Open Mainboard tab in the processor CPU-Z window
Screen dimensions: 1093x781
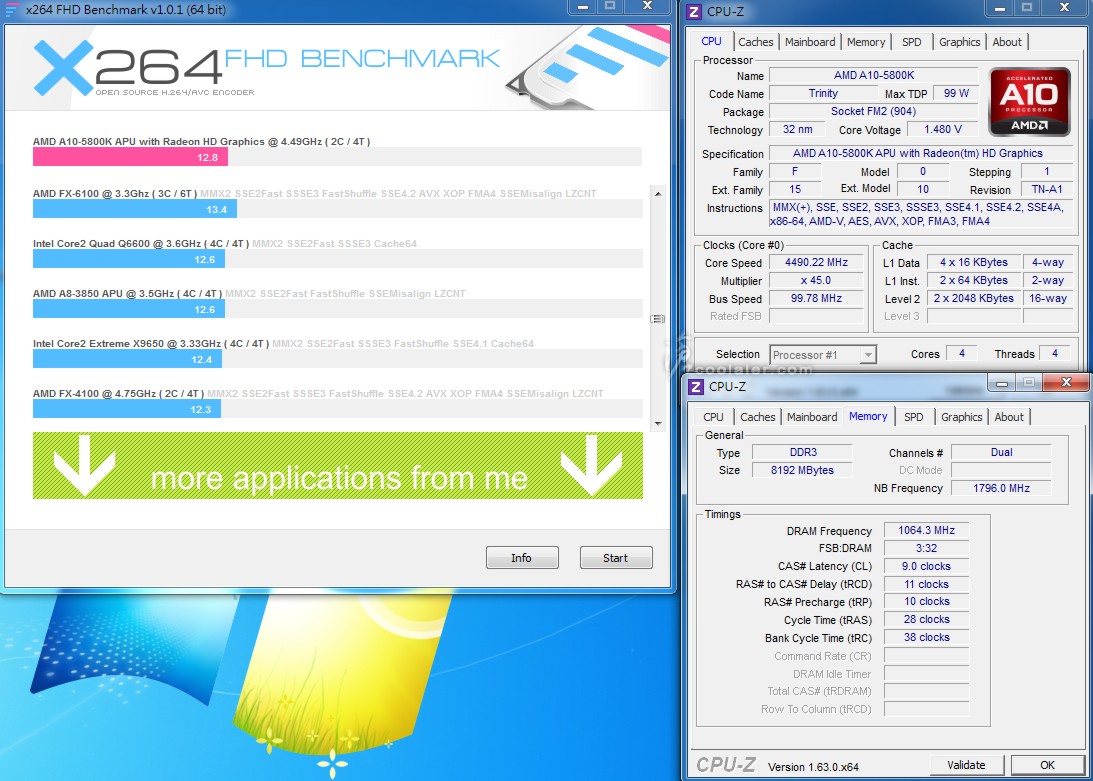[x=810, y=42]
